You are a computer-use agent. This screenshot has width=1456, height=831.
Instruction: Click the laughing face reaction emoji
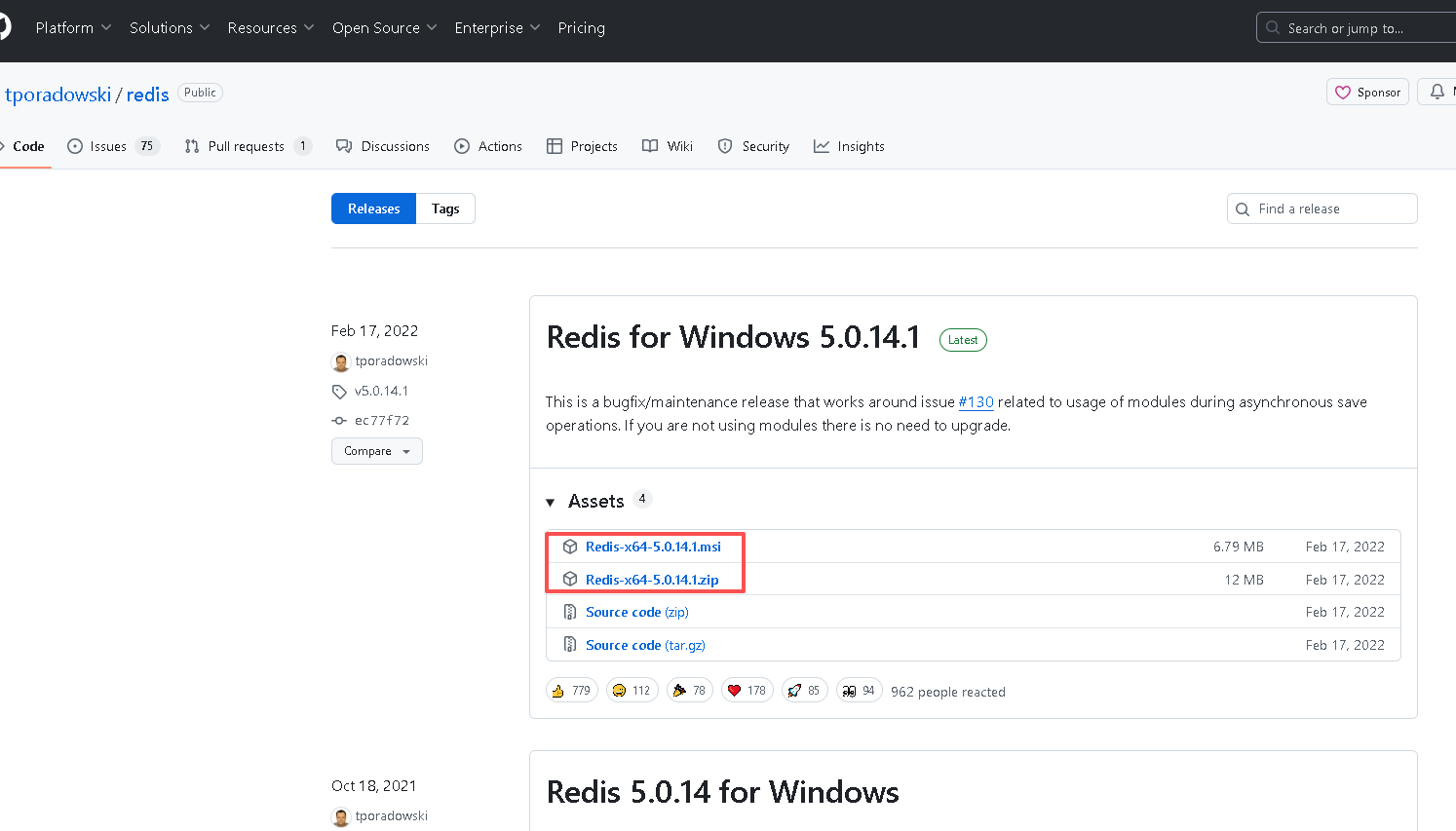pyautogui.click(x=619, y=691)
